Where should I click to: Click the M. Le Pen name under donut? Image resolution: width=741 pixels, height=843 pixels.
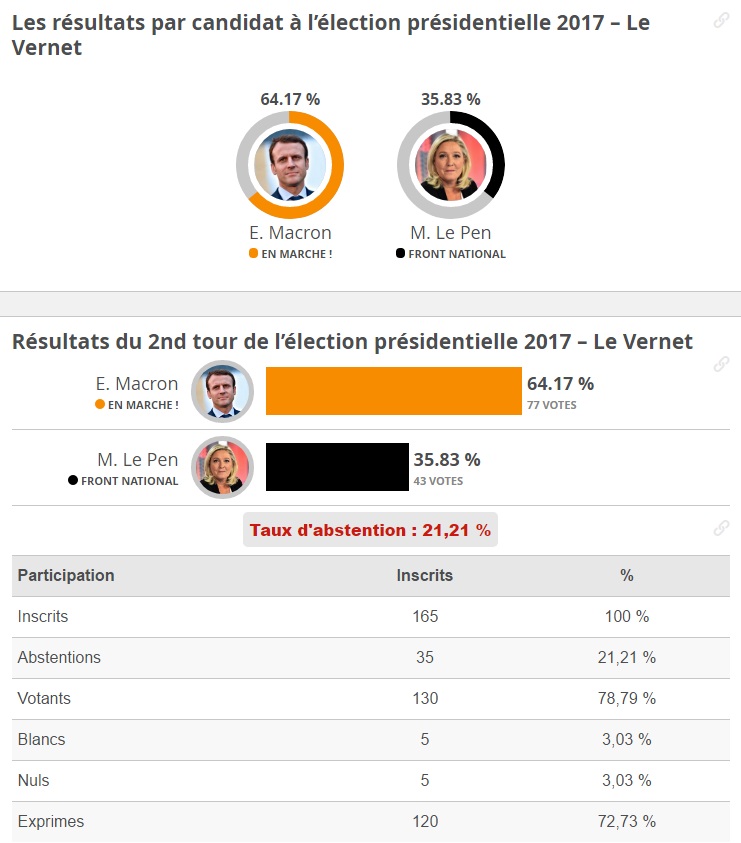pos(451,233)
